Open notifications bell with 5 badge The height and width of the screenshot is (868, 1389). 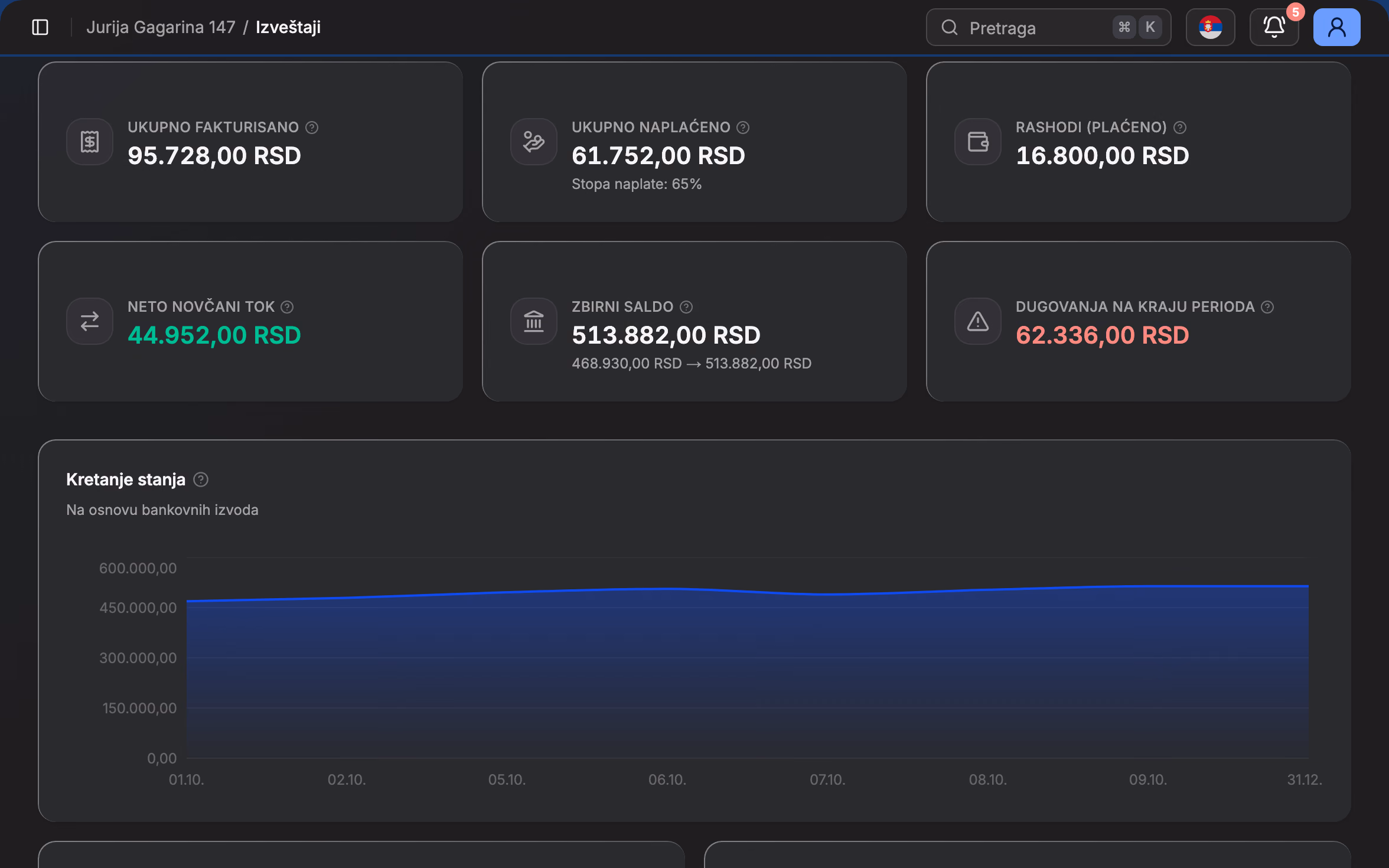point(1274,27)
